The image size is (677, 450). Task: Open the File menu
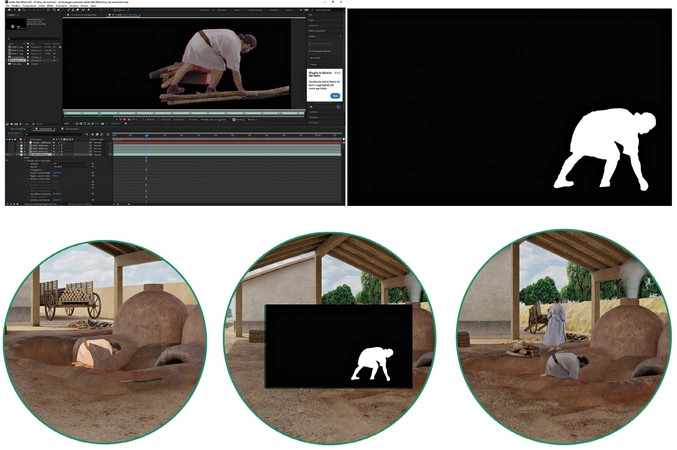(9, 7)
